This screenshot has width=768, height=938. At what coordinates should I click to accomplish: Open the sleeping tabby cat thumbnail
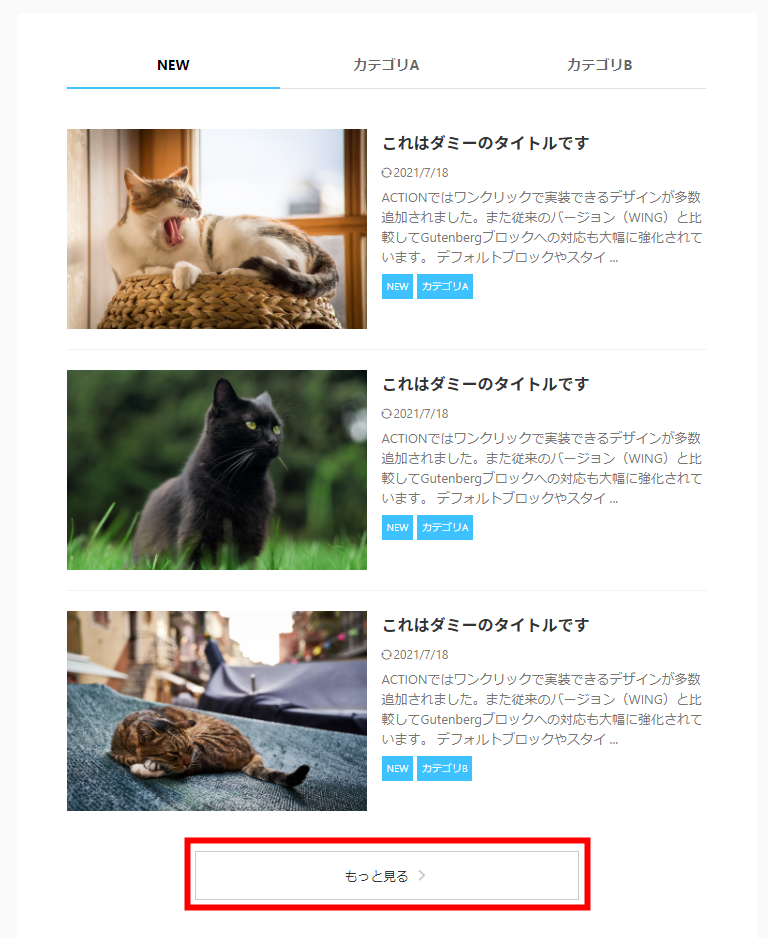(x=217, y=711)
